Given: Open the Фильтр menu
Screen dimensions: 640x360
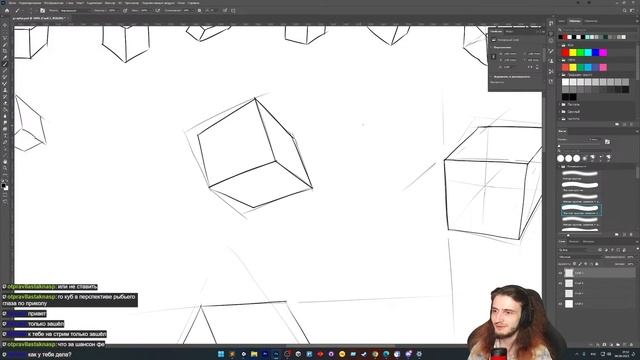Looking at the screenshot, I should pyautogui.click(x=110, y=2).
